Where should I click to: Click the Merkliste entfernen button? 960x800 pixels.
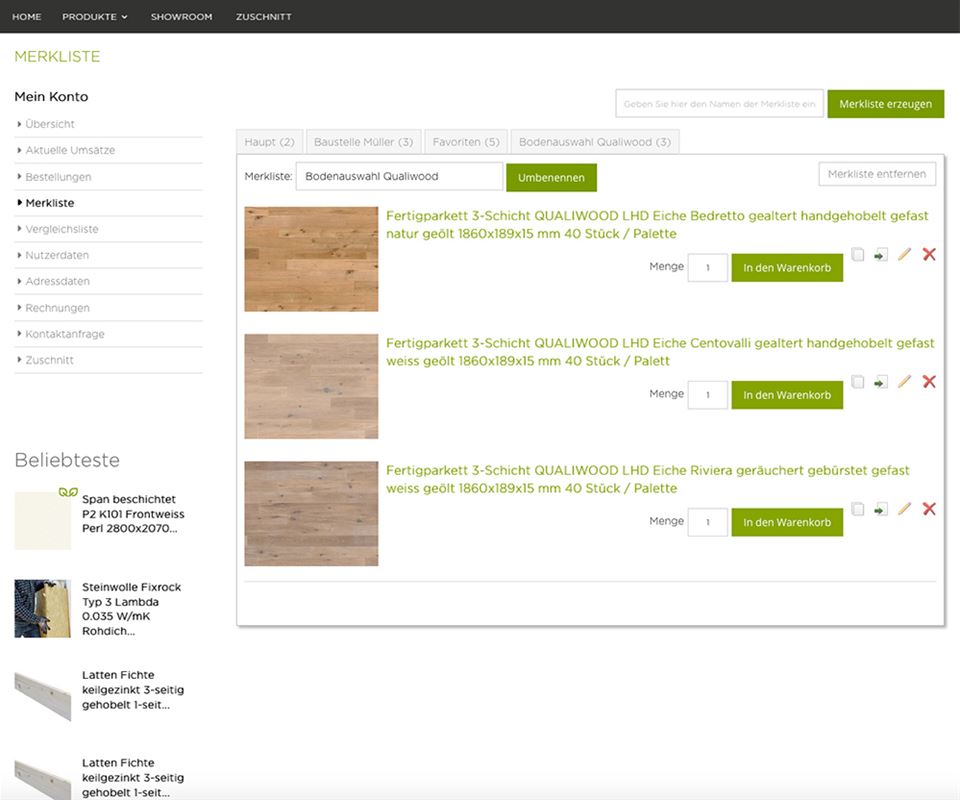tap(877, 174)
